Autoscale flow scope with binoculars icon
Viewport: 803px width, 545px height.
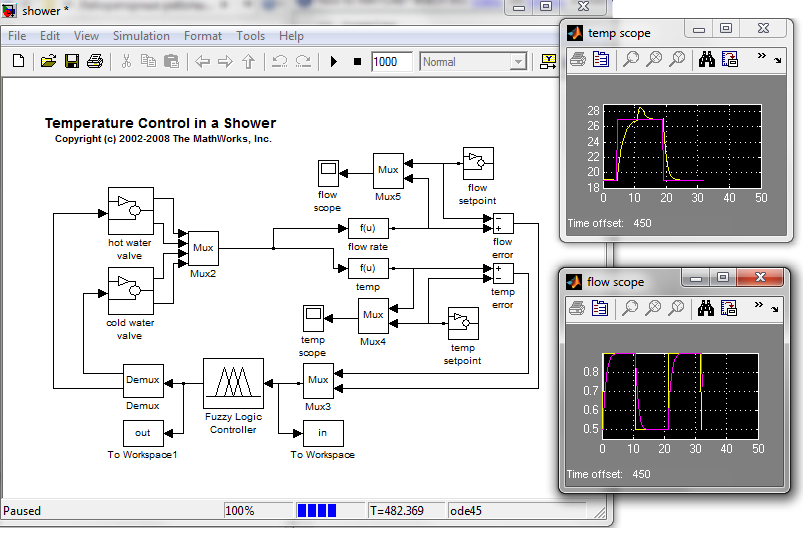tap(706, 308)
